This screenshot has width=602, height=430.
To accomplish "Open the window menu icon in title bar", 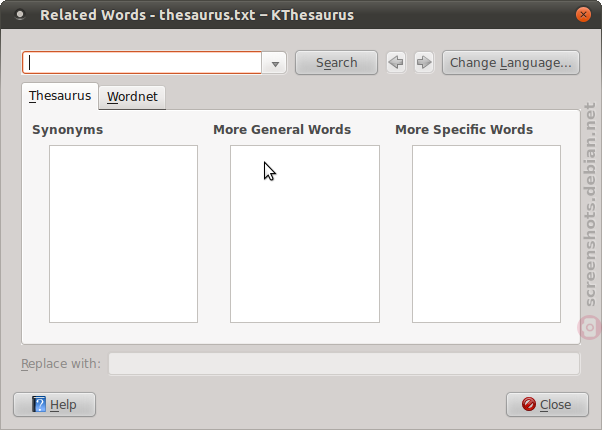I will tap(20, 15).
